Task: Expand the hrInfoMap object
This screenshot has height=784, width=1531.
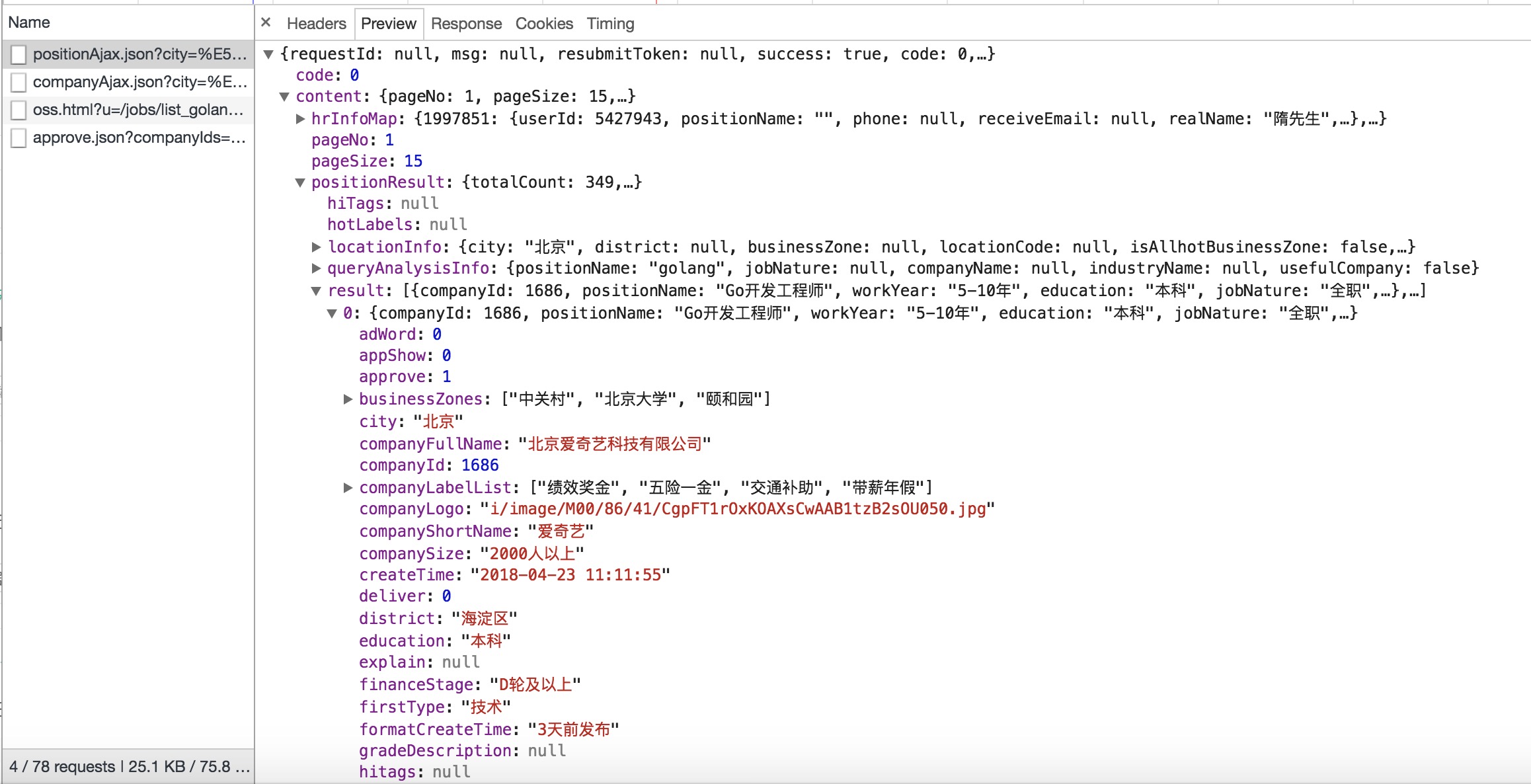Action: [x=300, y=119]
